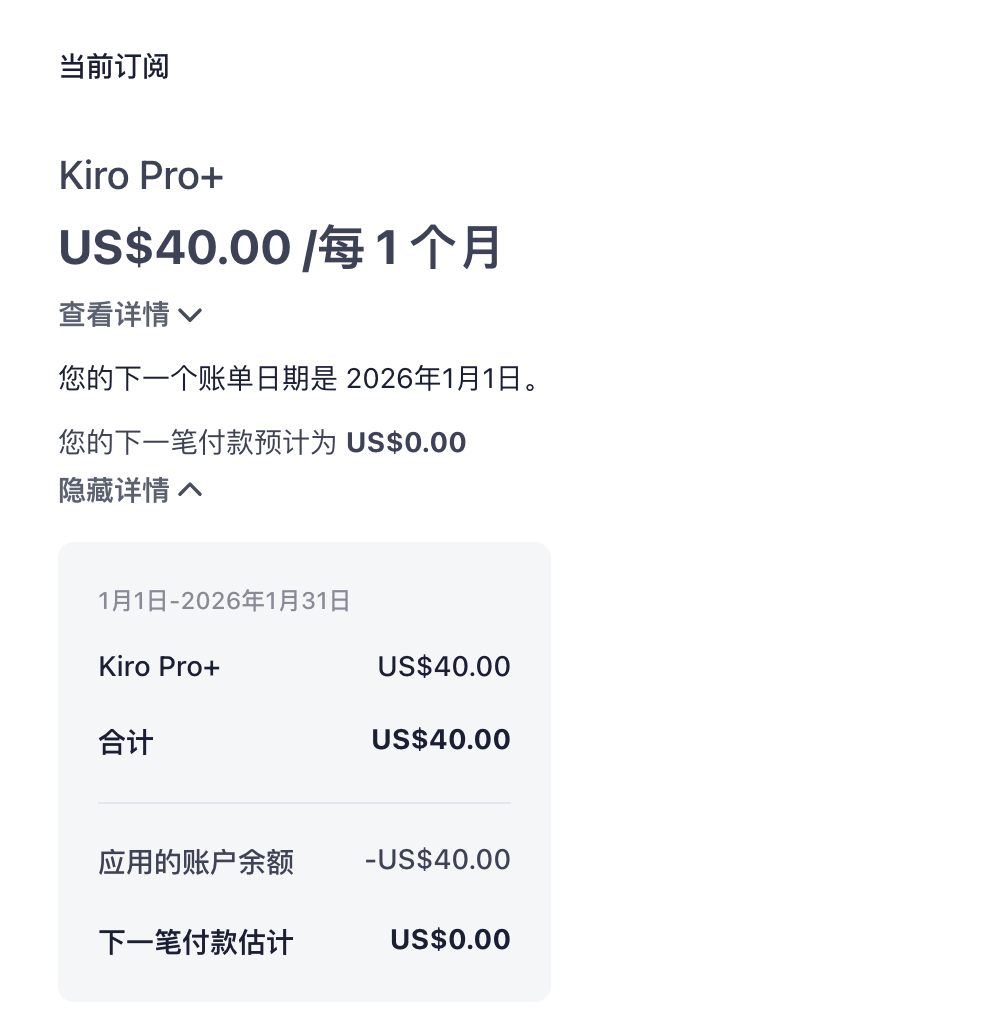Click the Kiro Pro+ plan title
The image size is (986, 1032).
[141, 176]
